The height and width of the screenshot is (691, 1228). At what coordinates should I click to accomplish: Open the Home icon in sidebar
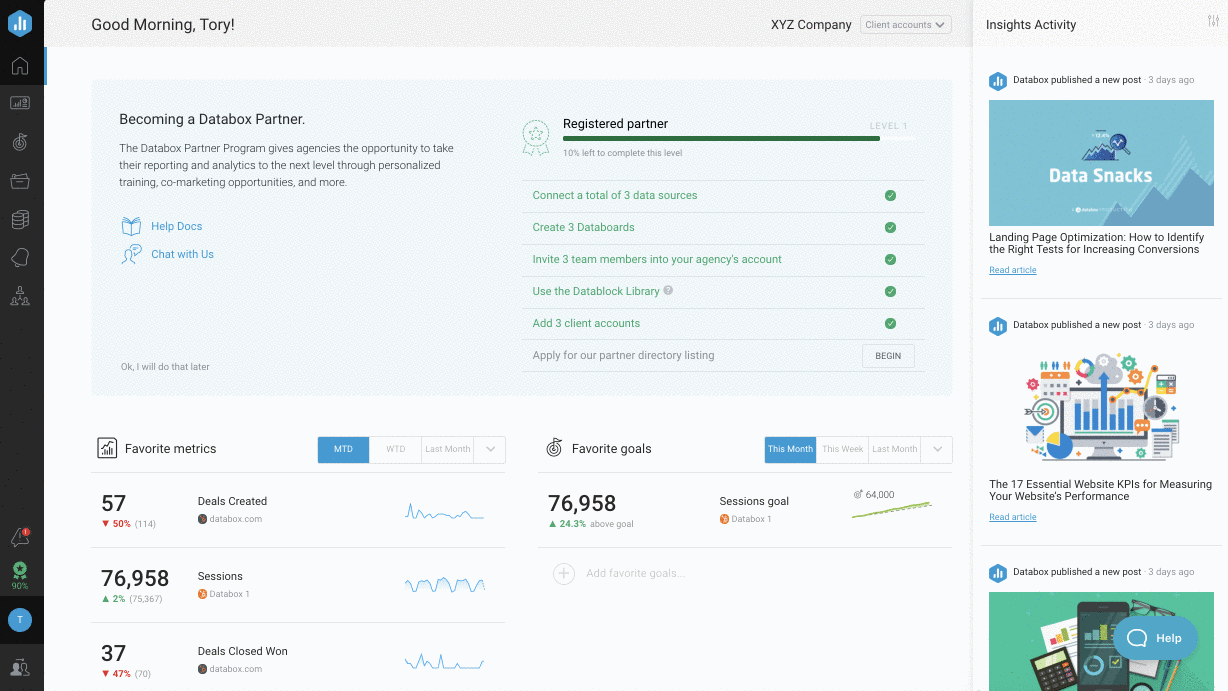[20, 66]
